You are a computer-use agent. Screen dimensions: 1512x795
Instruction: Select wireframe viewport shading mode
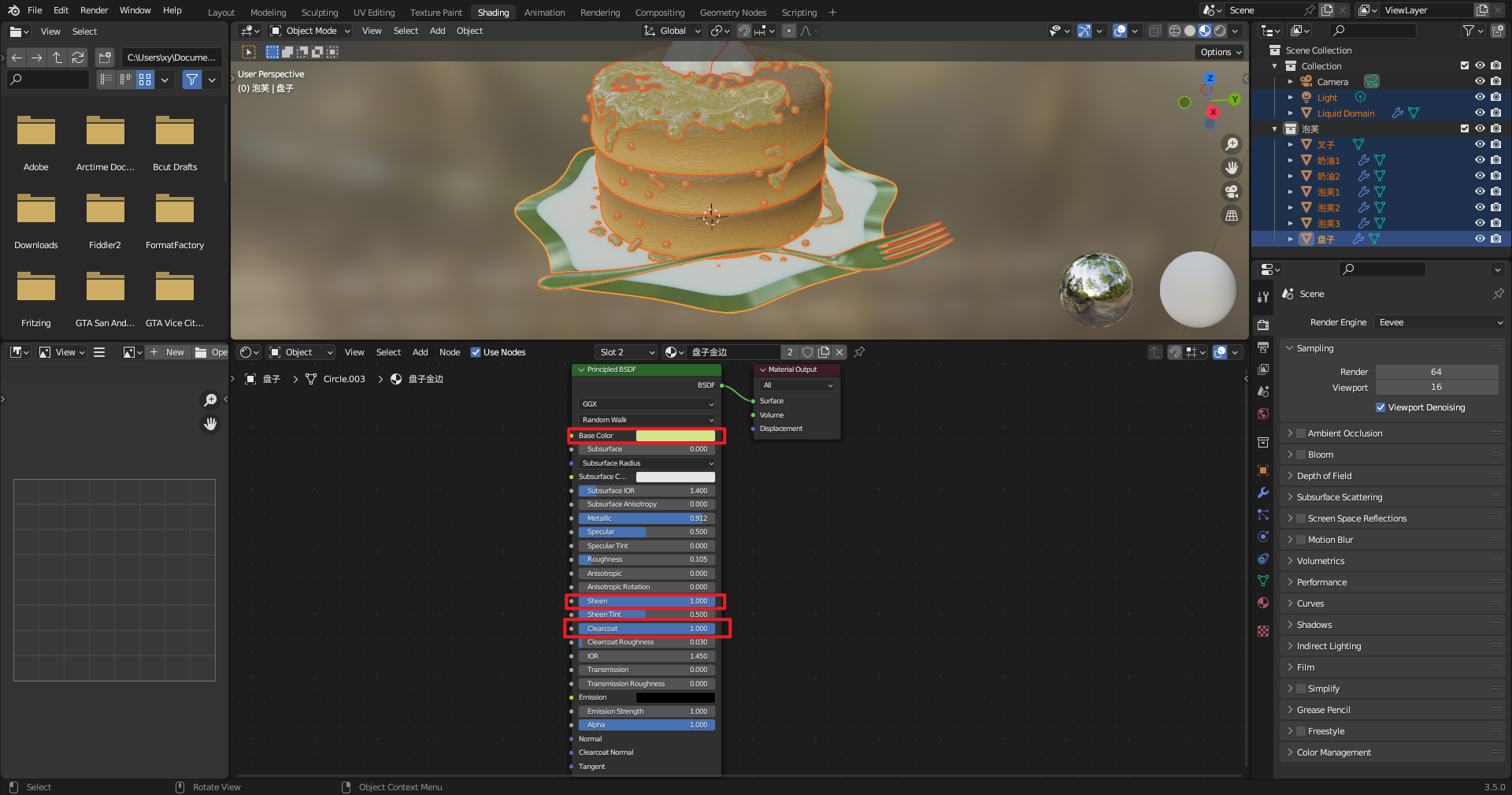click(x=1175, y=31)
